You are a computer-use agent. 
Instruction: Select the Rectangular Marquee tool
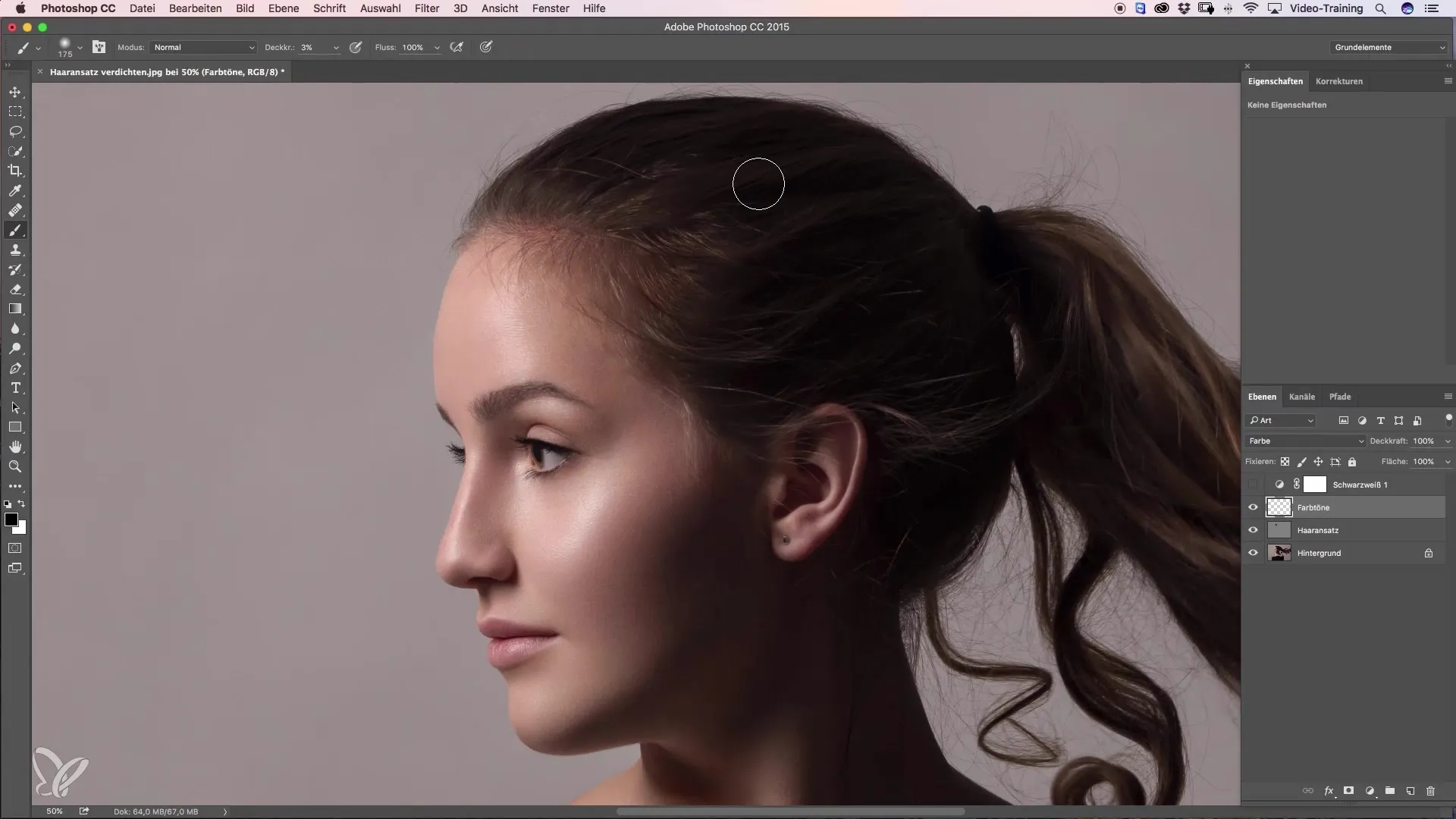[15, 111]
